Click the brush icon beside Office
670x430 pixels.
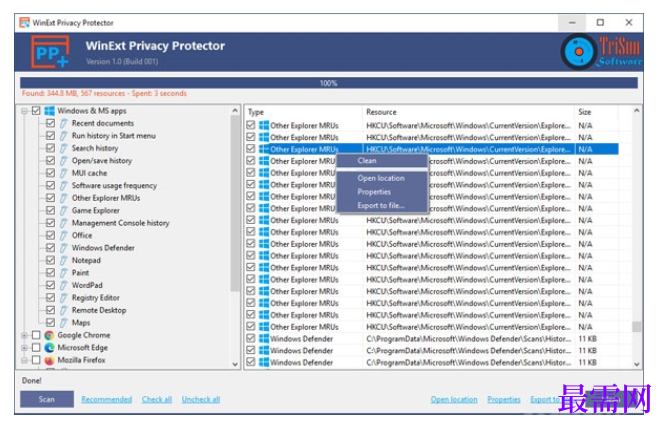coord(64,236)
